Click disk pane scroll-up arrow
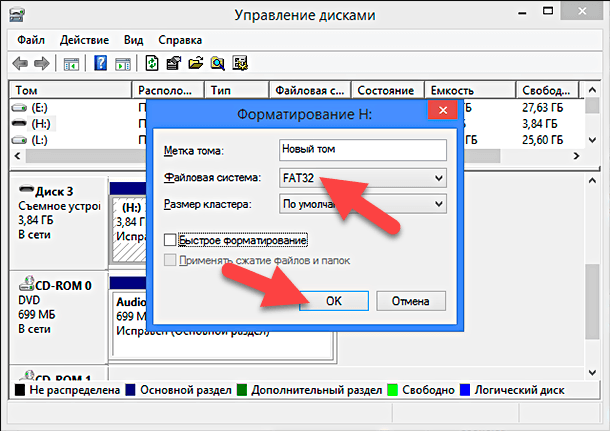This screenshot has width=610, height=431. coord(592,180)
